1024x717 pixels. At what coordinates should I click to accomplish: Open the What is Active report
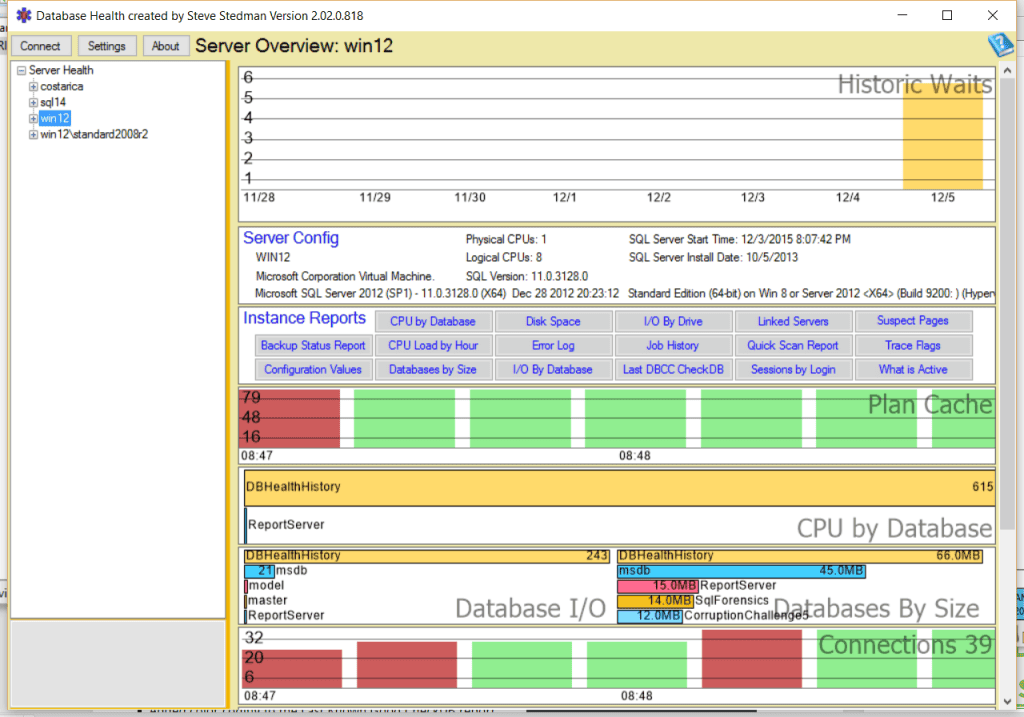tap(913, 369)
